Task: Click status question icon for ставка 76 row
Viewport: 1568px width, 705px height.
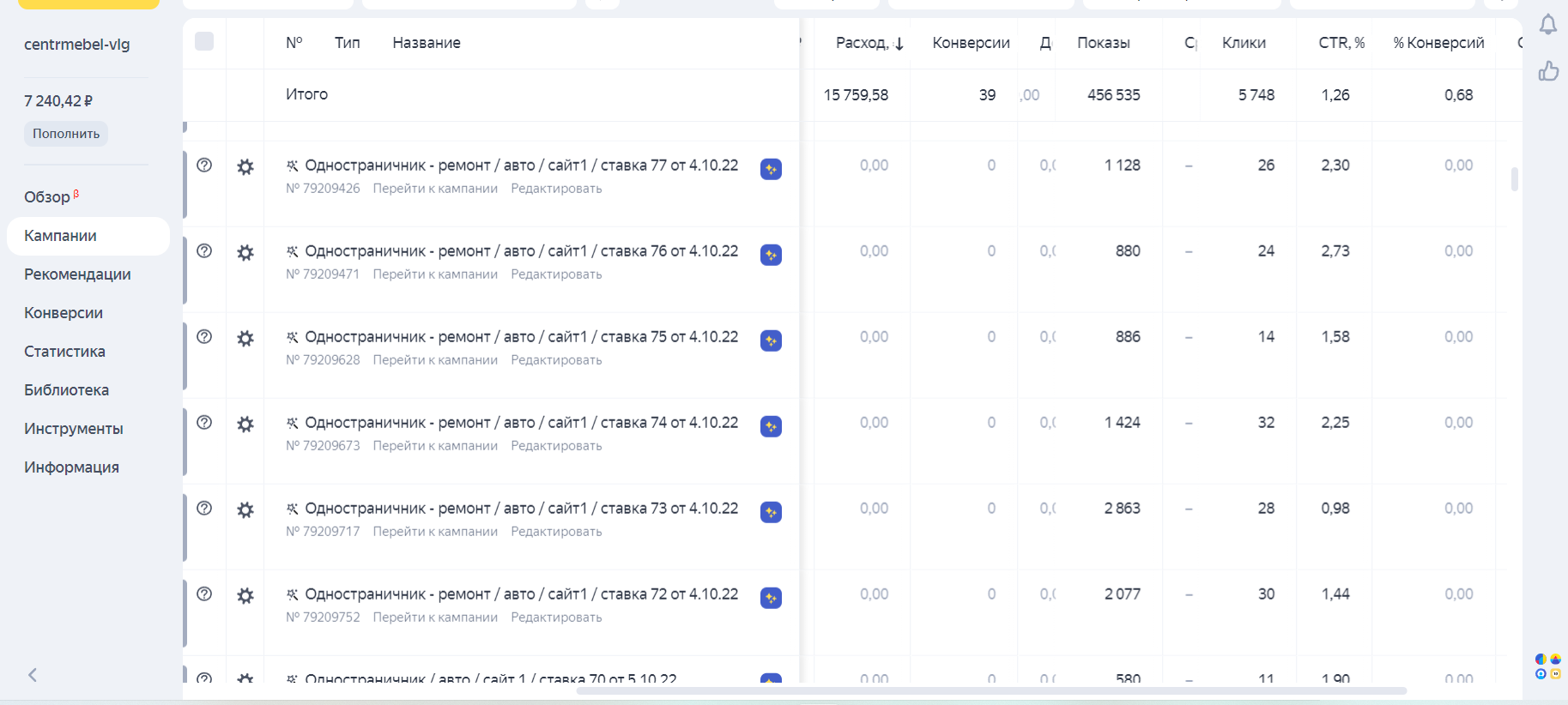Action: [x=204, y=250]
